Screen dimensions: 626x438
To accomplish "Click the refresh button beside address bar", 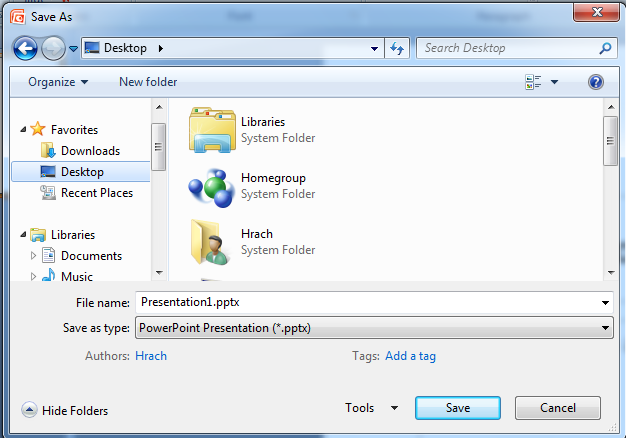I will pyautogui.click(x=397, y=48).
